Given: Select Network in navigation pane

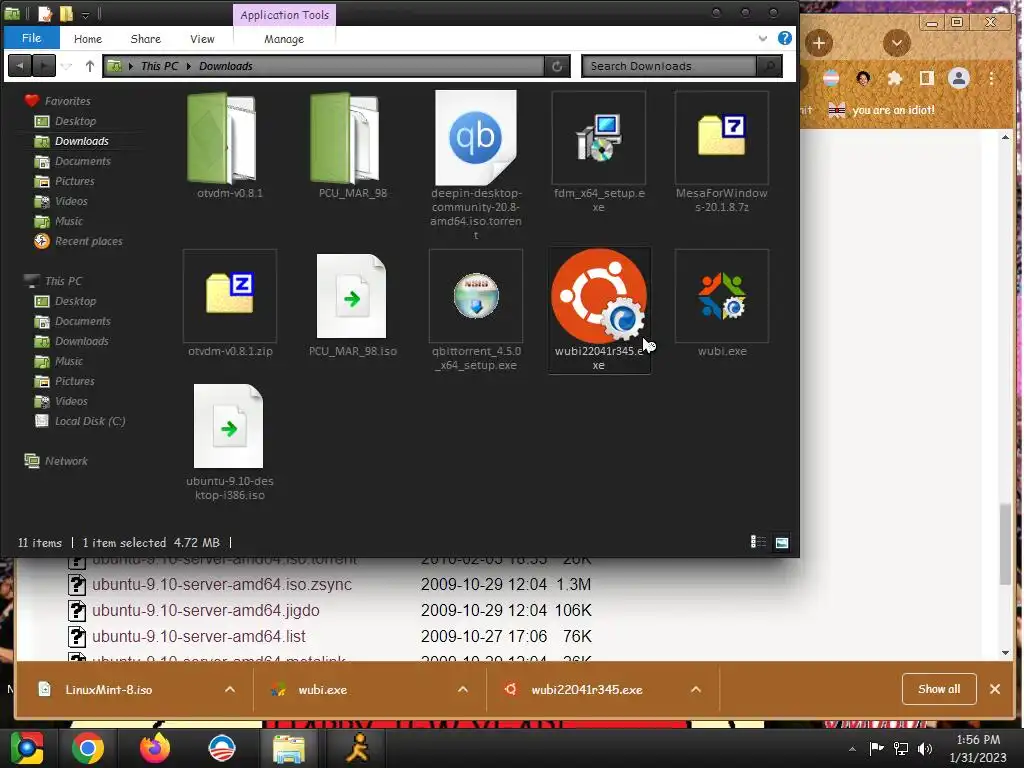Looking at the screenshot, I should (56, 461).
